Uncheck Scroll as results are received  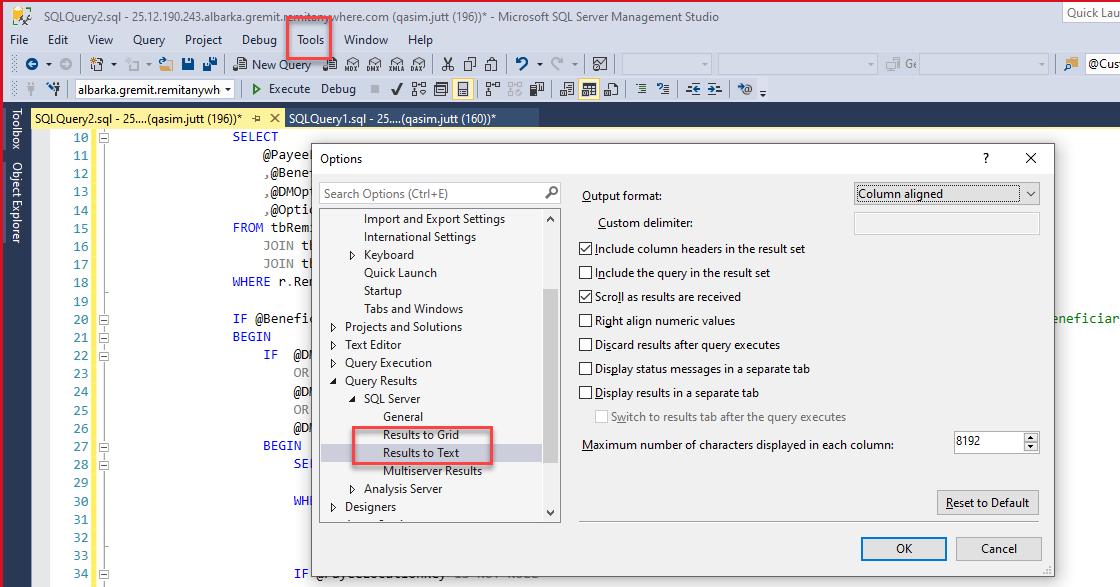586,296
